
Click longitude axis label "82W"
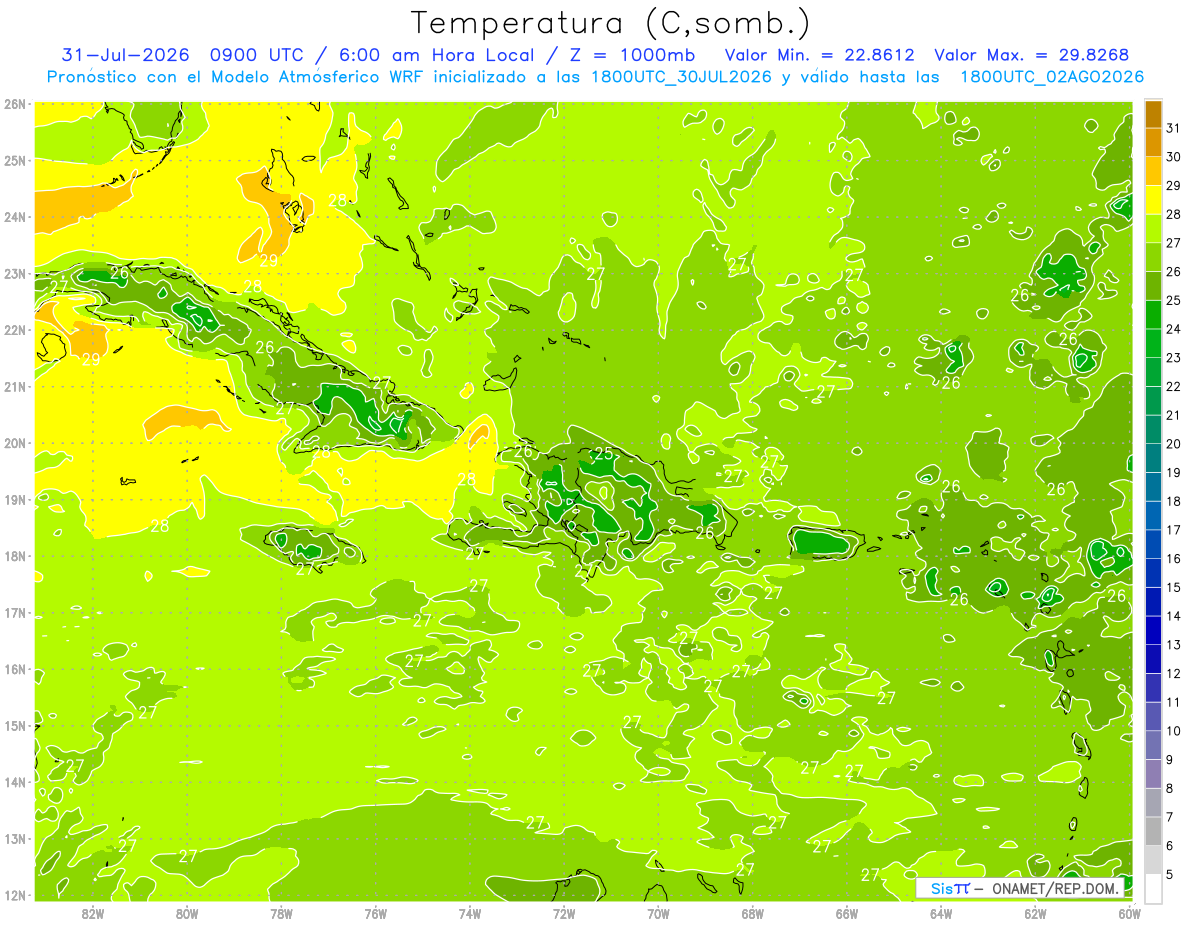point(93,914)
